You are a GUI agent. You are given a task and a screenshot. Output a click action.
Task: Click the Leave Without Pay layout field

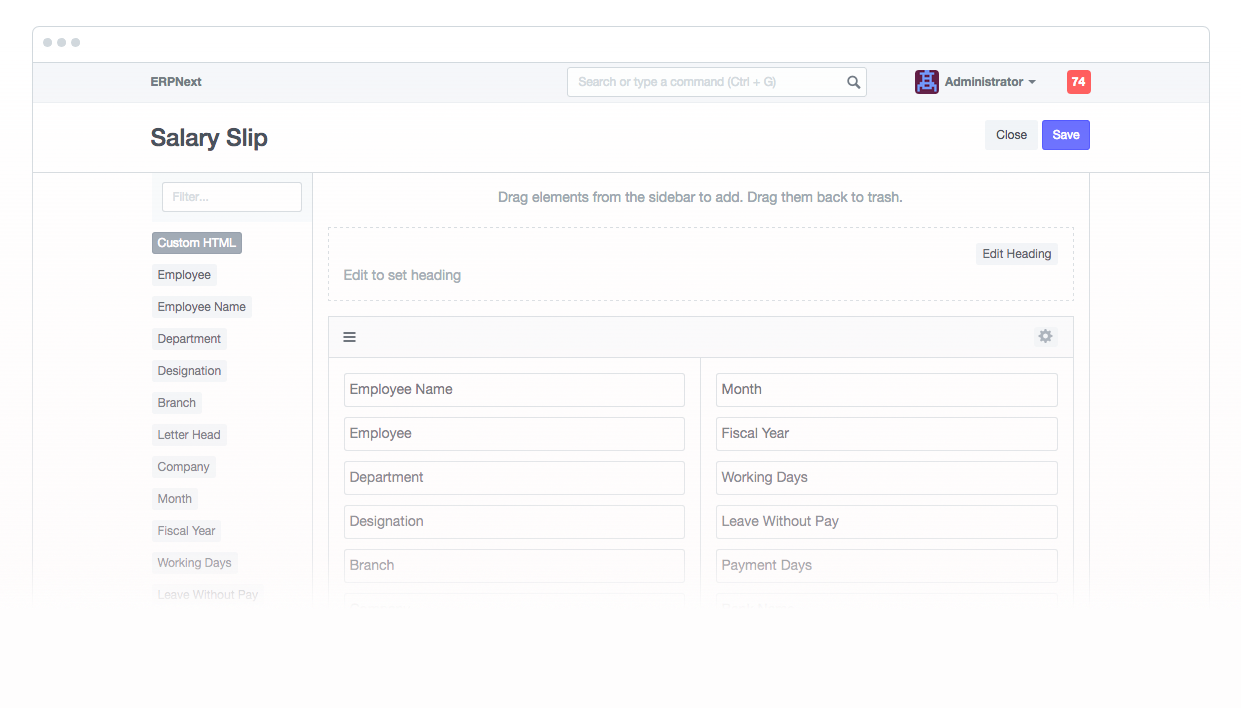887,522
